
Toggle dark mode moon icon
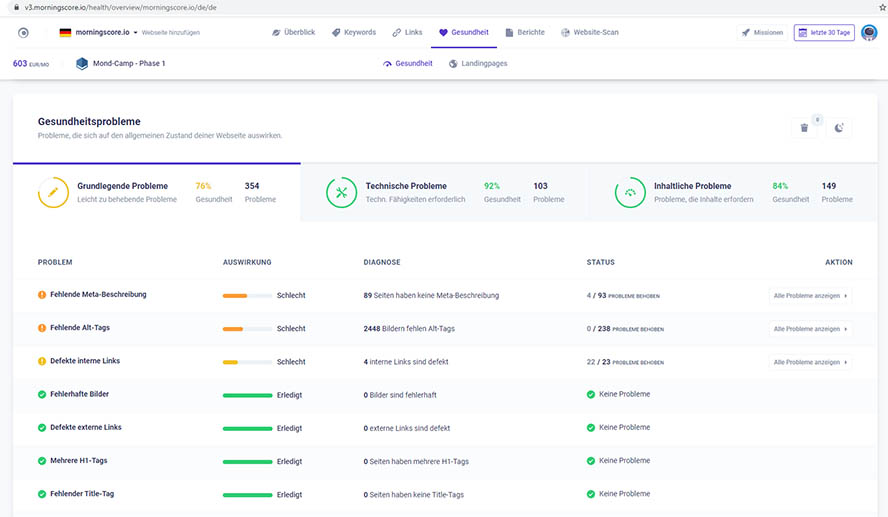pyautogui.click(x=839, y=128)
